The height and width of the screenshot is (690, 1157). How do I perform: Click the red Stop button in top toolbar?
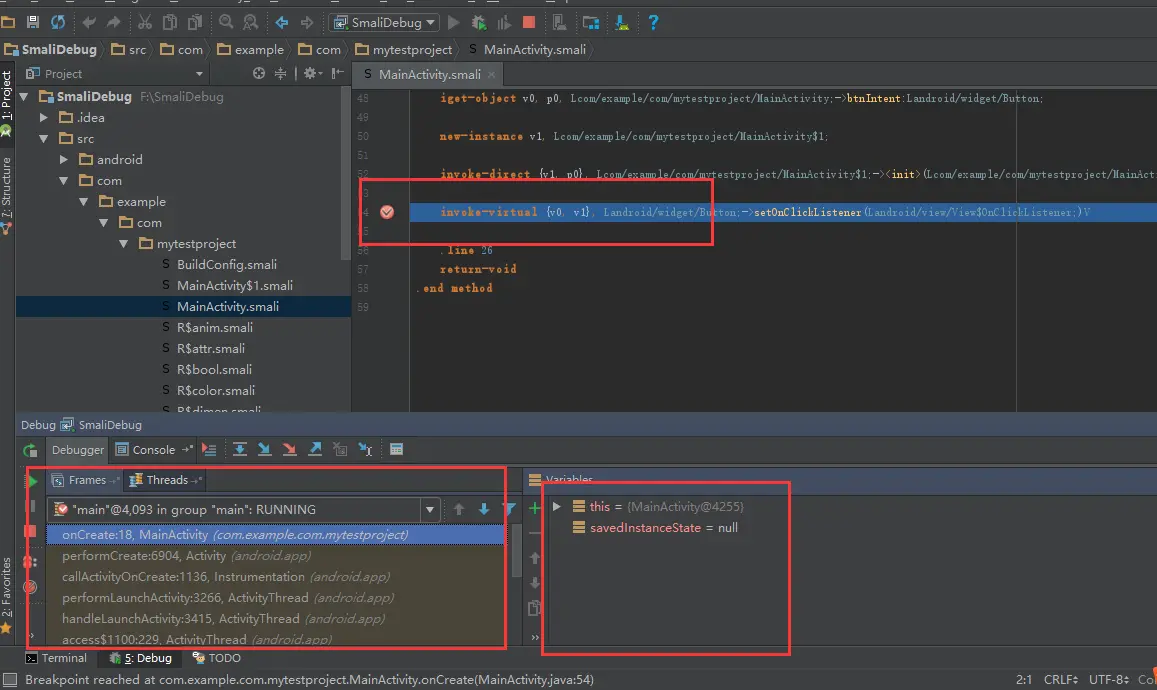pos(528,22)
